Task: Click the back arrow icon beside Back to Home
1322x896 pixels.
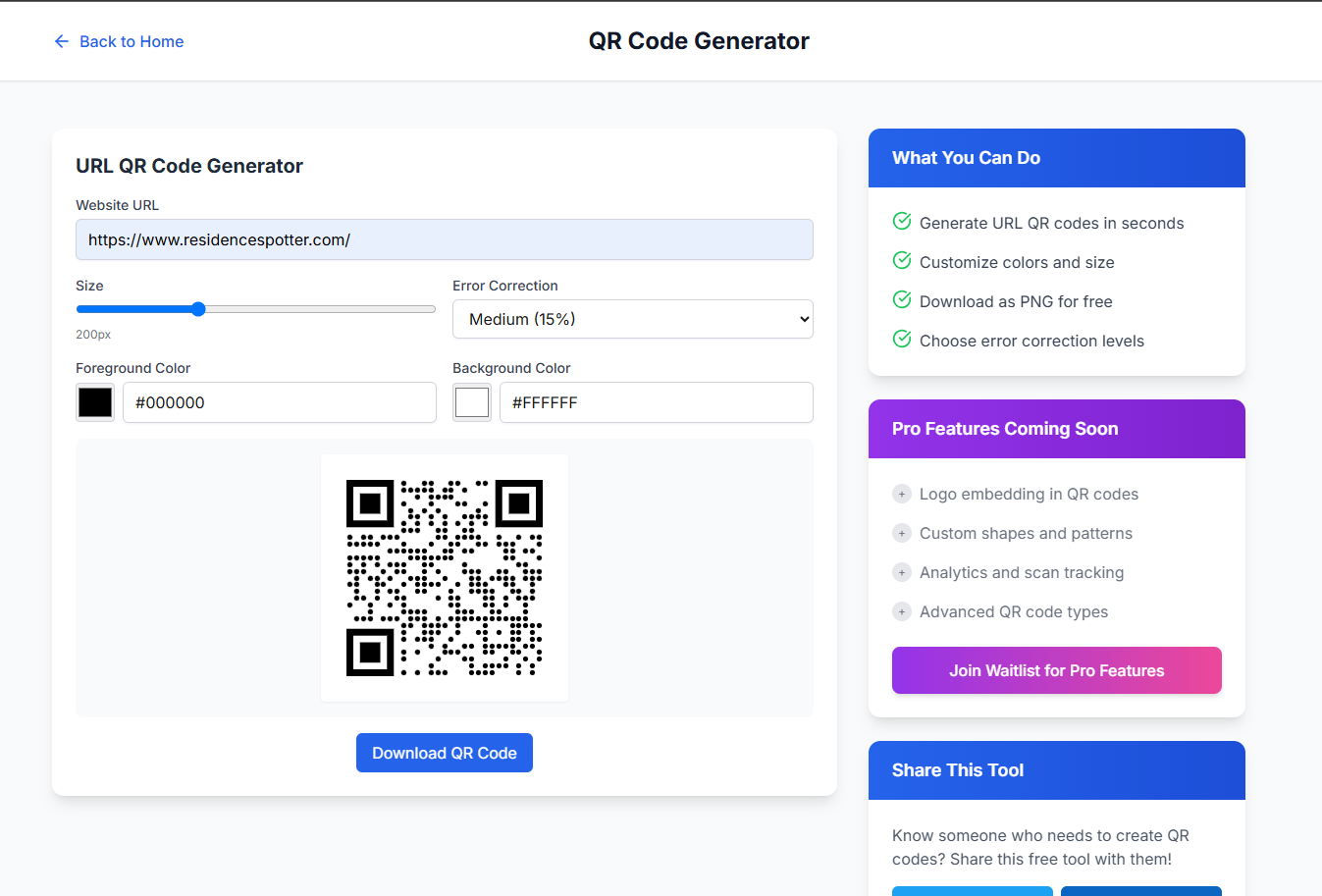Action: pyautogui.click(x=62, y=41)
